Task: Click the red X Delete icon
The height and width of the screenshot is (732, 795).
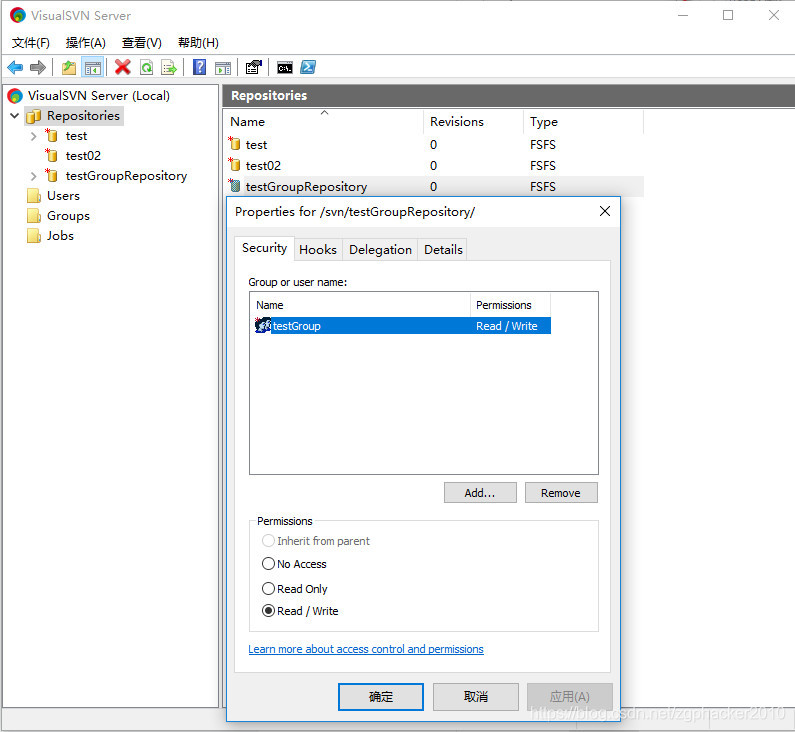Action: (123, 67)
